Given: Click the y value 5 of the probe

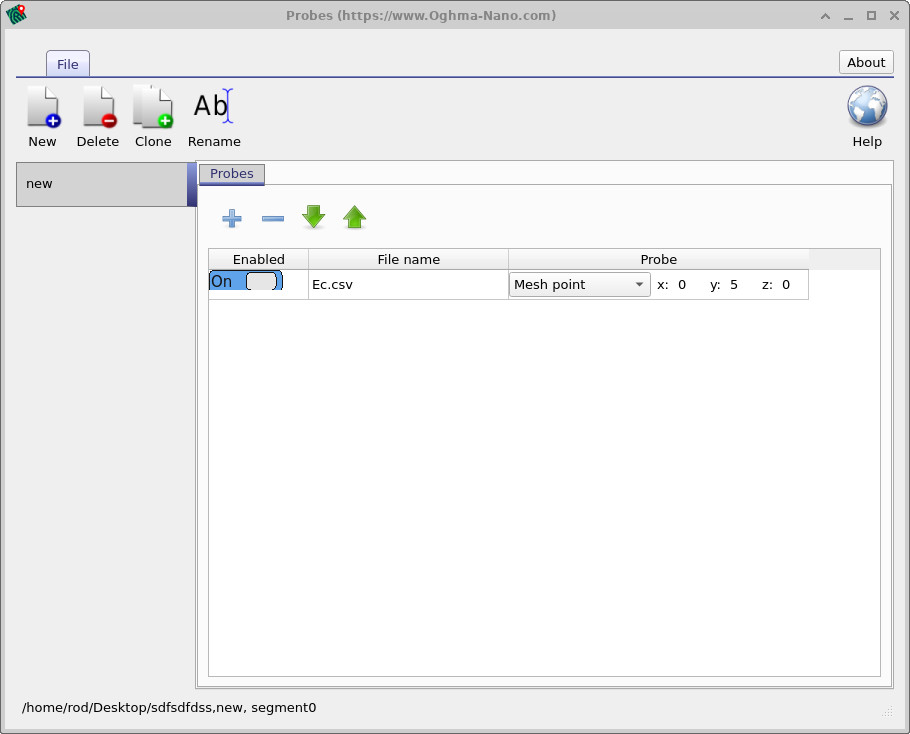Looking at the screenshot, I should [x=734, y=285].
